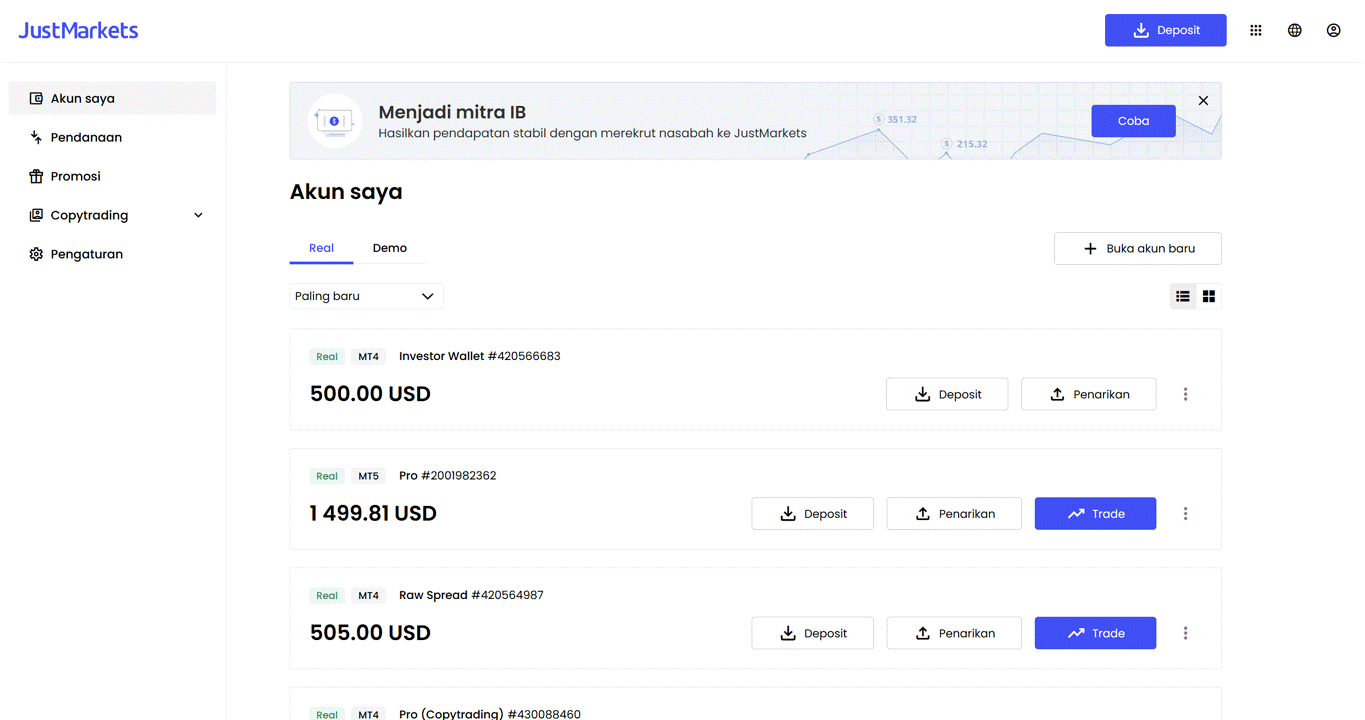Viewport: 1365px width, 720px height.
Task: Click Penarikan for Investor Wallet account
Action: pos(1089,394)
